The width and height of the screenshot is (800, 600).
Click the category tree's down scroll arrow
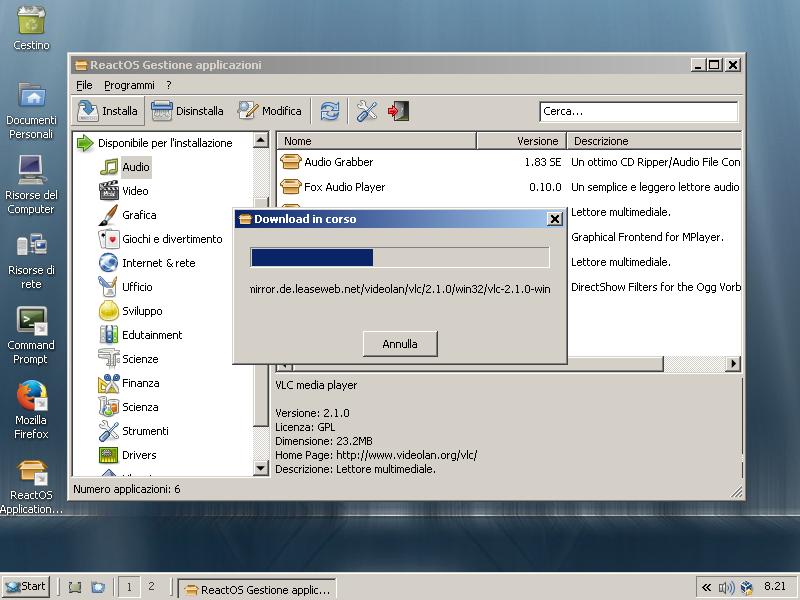261,467
